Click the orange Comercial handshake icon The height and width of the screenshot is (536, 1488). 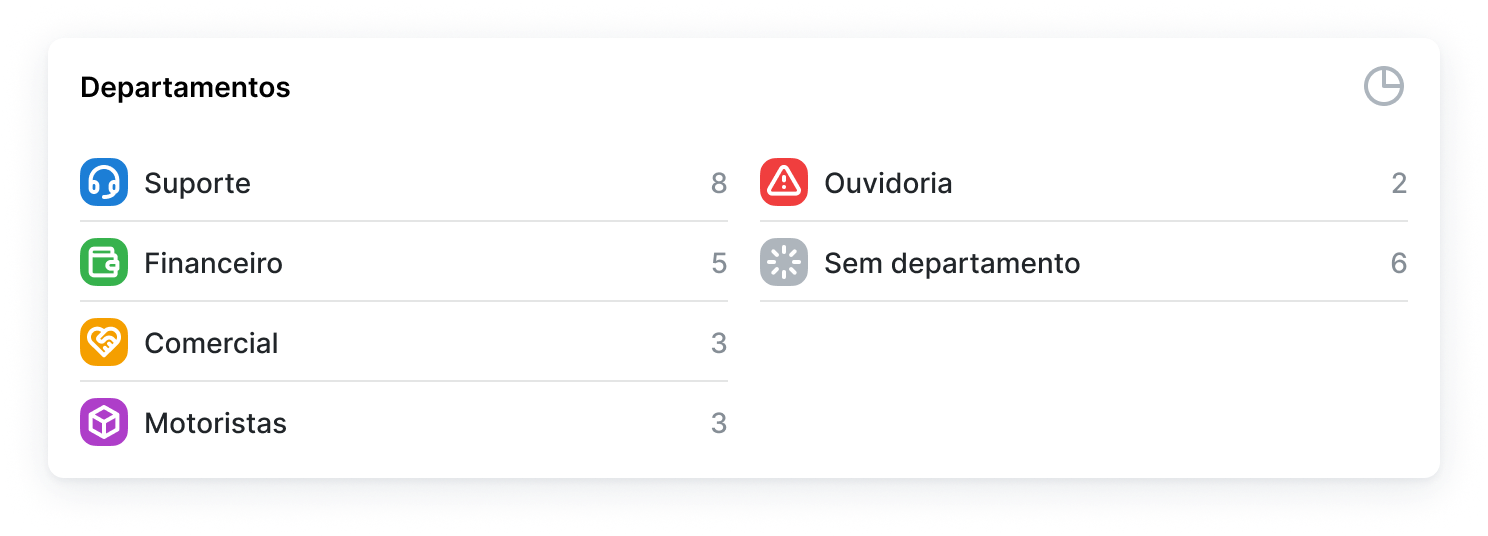point(104,343)
